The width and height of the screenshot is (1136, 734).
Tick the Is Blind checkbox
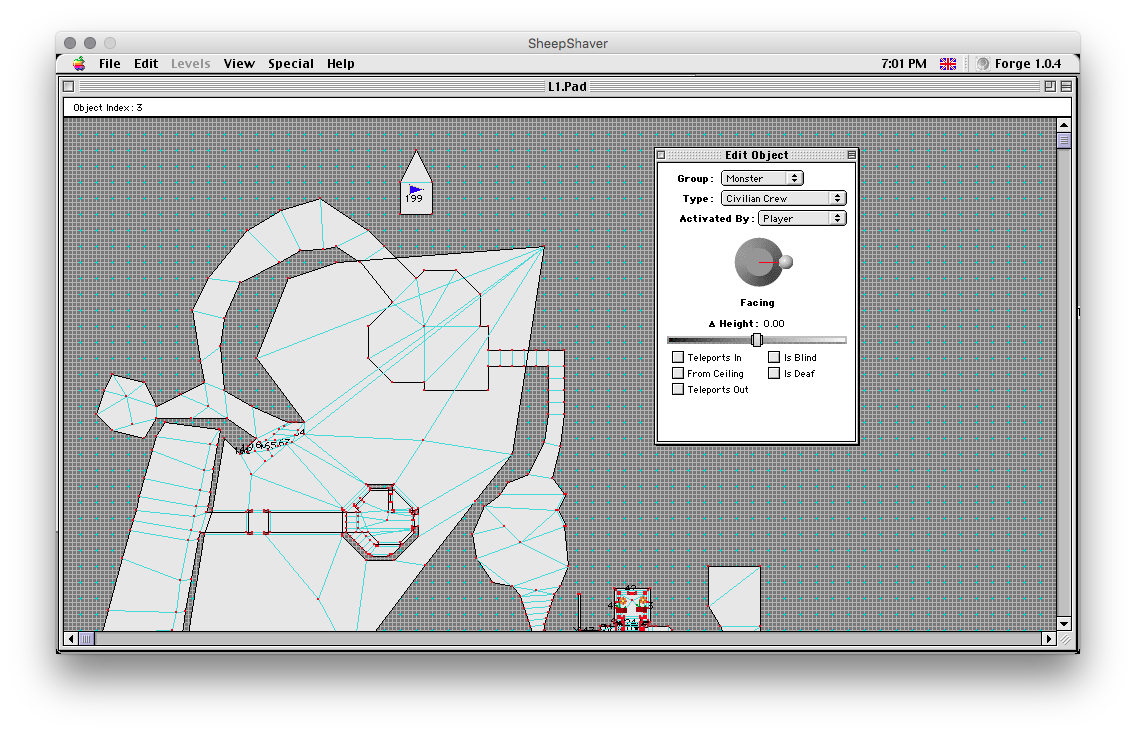pos(774,357)
